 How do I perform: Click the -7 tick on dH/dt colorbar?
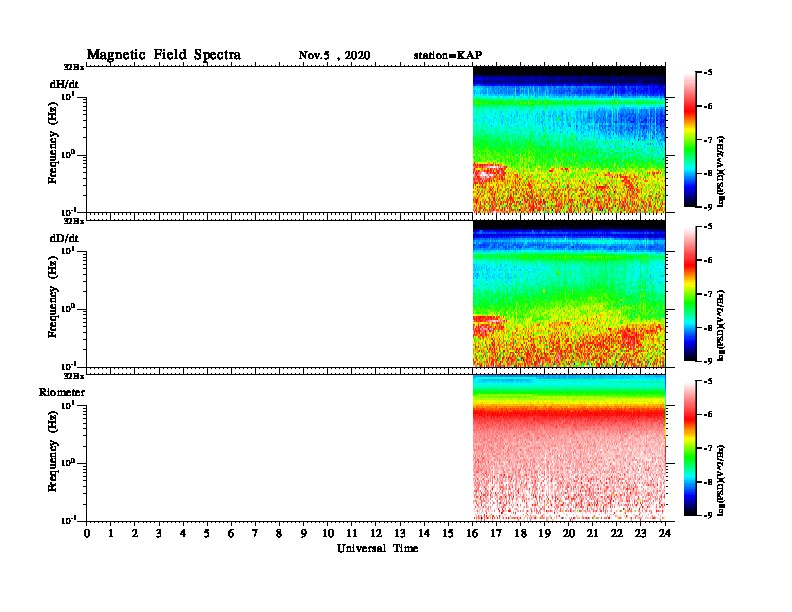coord(708,140)
